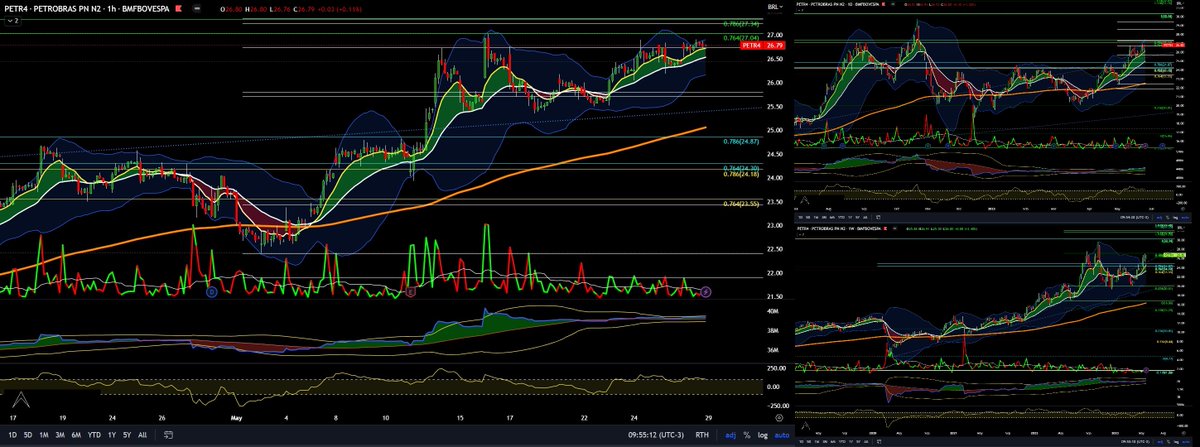Click the May label on time axis
1200x447 pixels.
pos(237,417)
